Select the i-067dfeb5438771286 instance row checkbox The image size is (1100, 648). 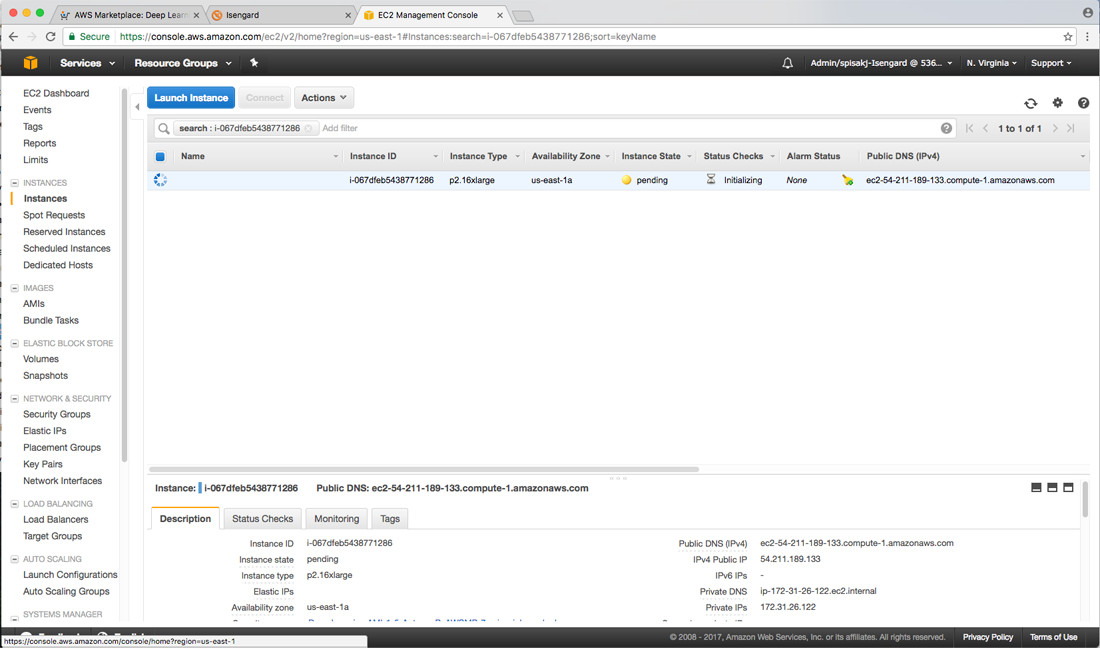[160, 180]
